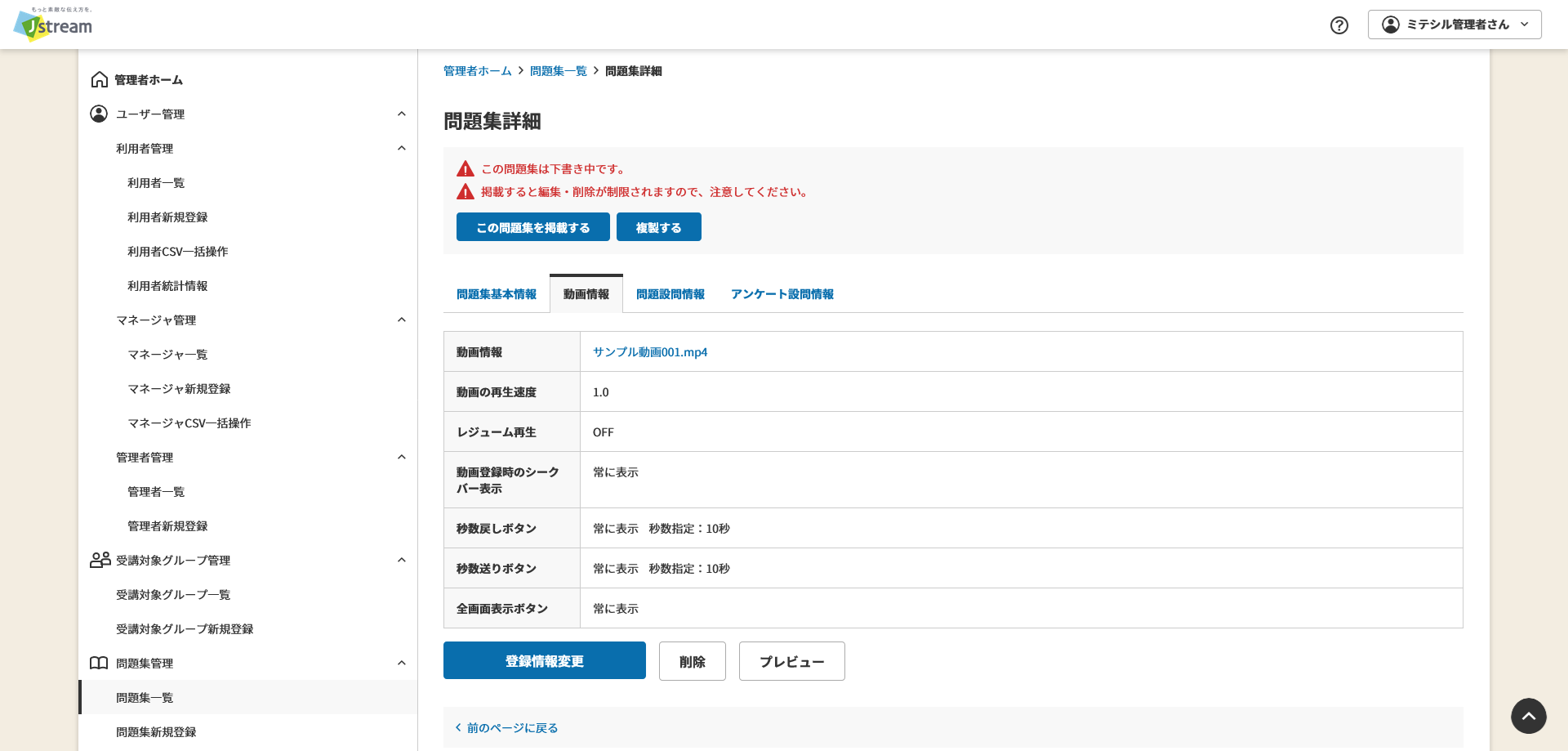Viewport: 1568px width, 751px height.
Task: Click 問題集一覧 breadcrumb link
Action: tap(559, 71)
